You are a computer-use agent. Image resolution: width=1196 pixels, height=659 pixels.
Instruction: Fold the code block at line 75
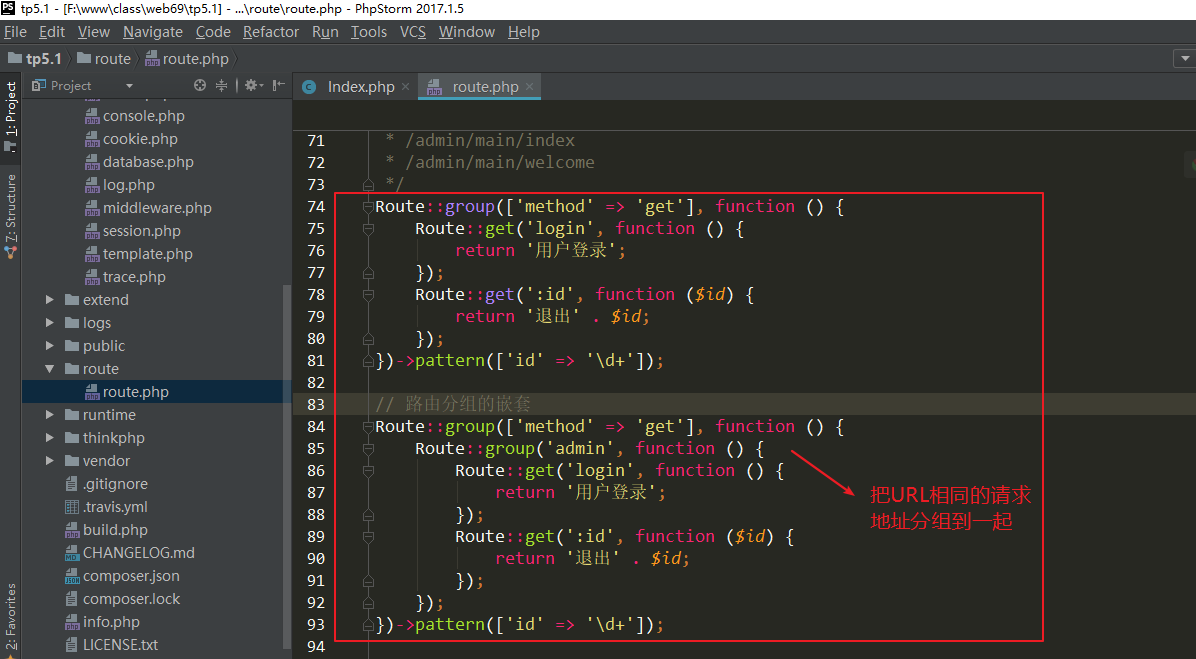[x=368, y=229]
